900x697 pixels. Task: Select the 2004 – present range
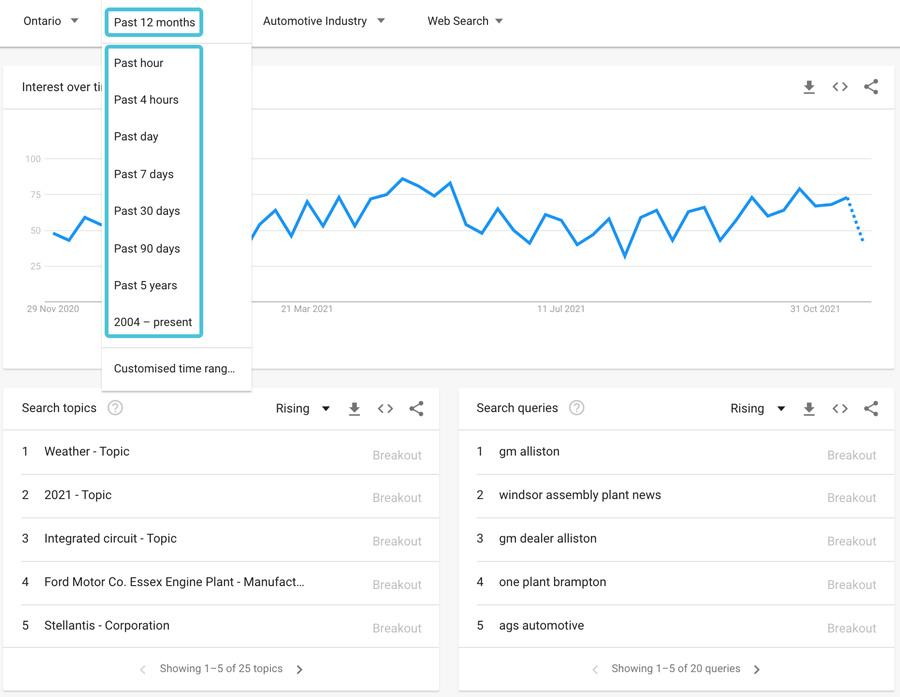pos(153,322)
